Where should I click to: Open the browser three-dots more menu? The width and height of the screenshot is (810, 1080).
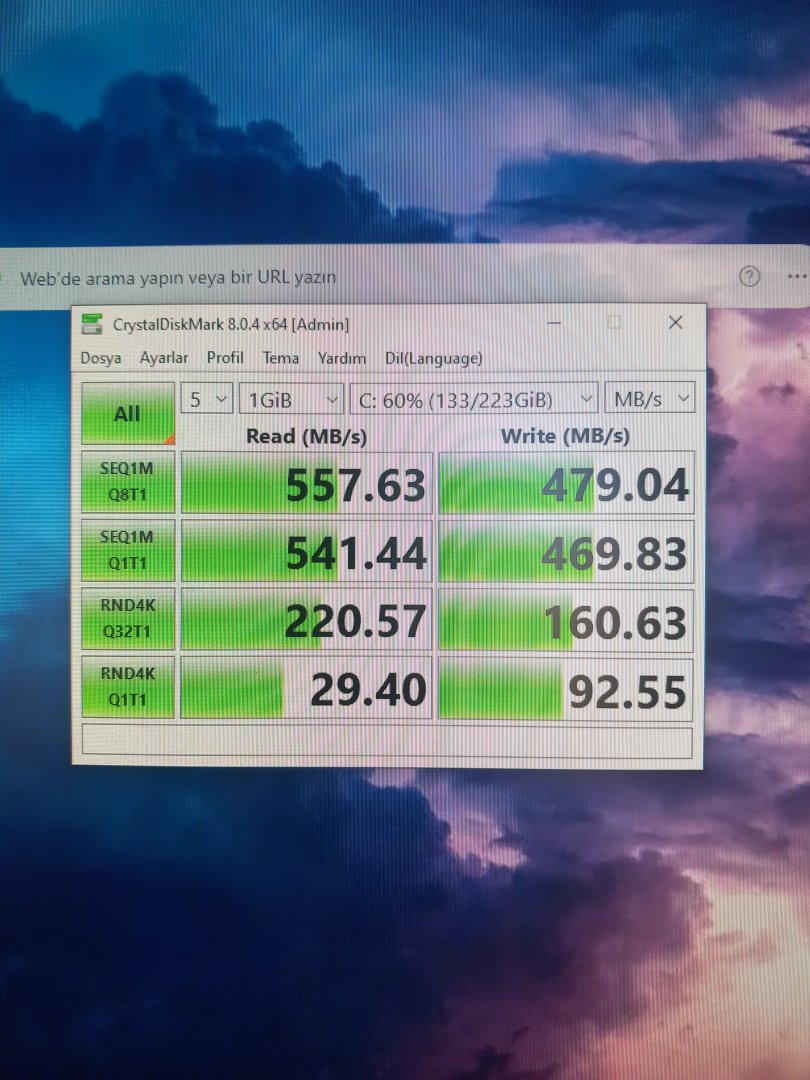tap(797, 277)
